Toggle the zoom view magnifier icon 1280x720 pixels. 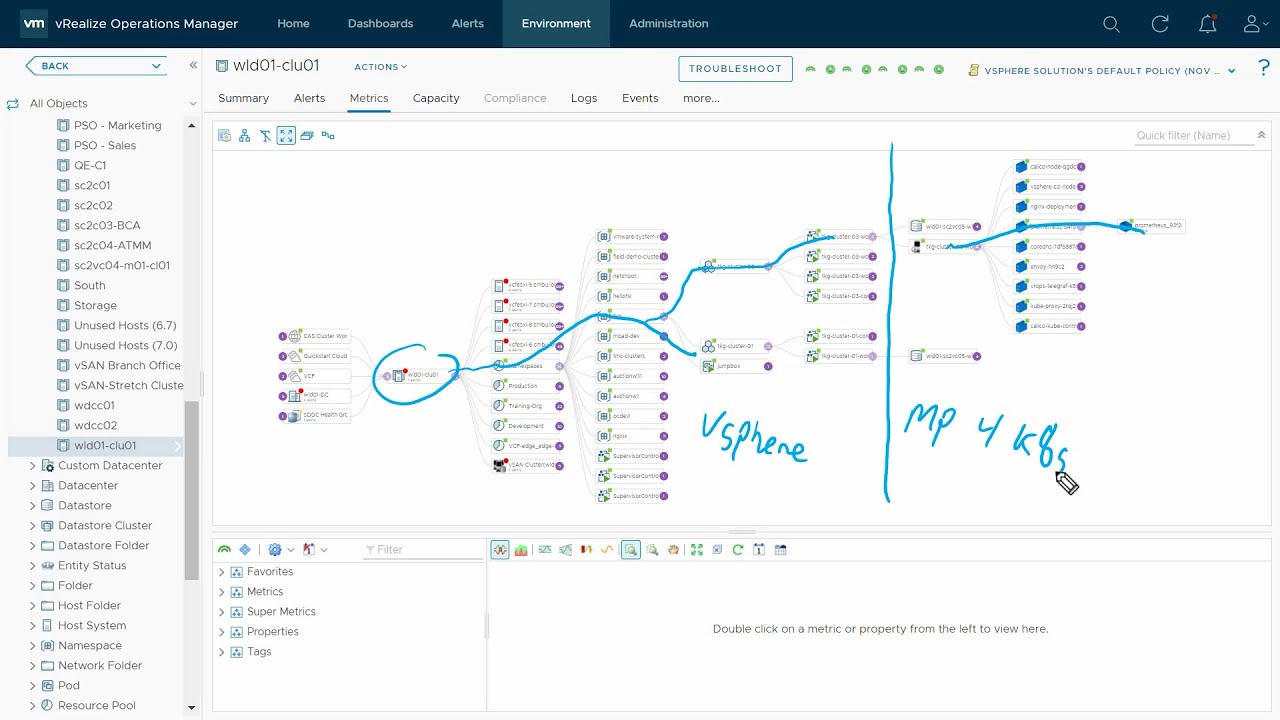630,550
